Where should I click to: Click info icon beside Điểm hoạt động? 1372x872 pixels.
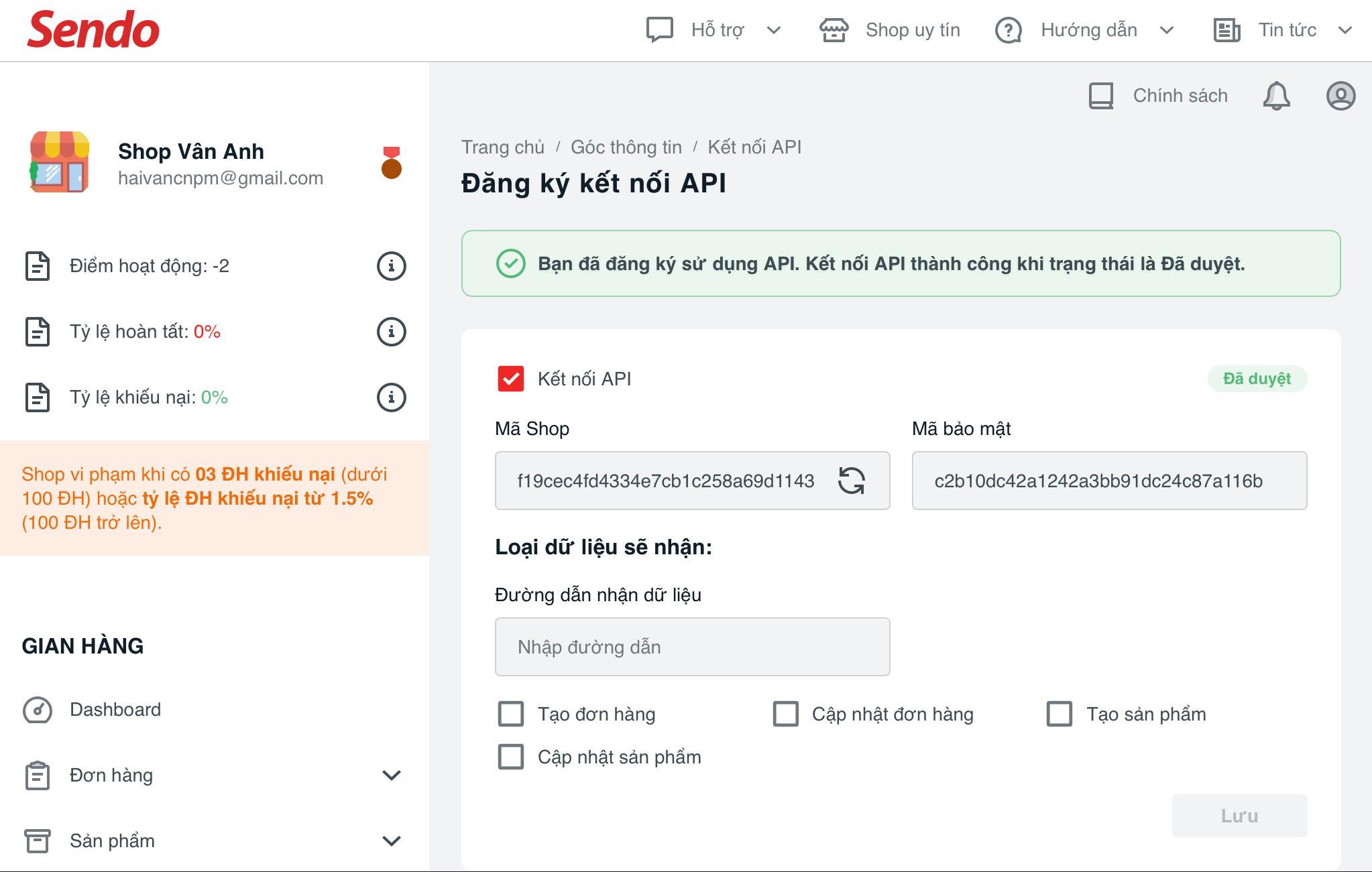391,266
